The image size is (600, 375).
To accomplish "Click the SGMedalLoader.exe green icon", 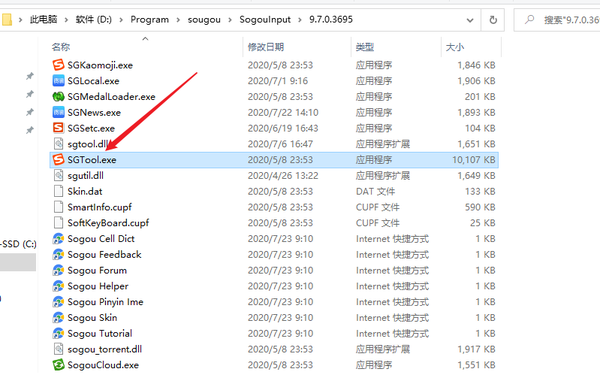I will click(x=58, y=96).
